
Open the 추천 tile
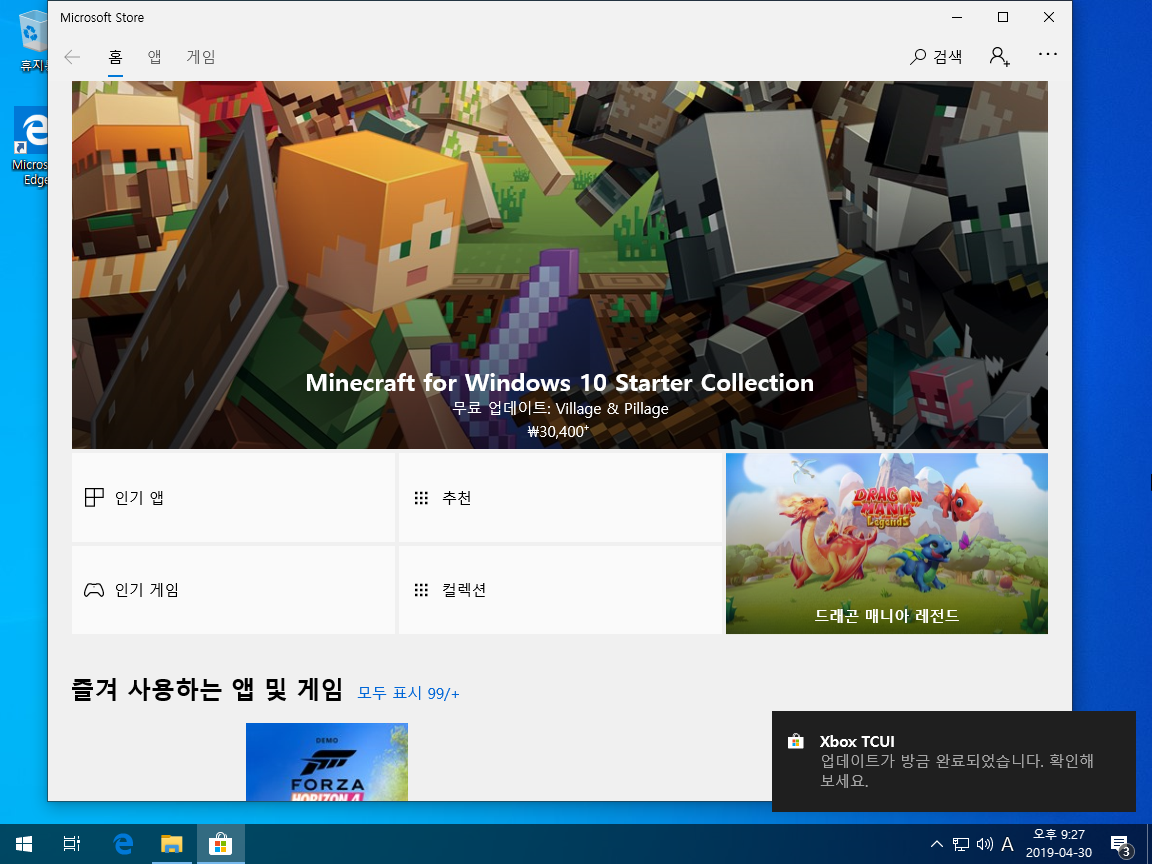(x=560, y=497)
